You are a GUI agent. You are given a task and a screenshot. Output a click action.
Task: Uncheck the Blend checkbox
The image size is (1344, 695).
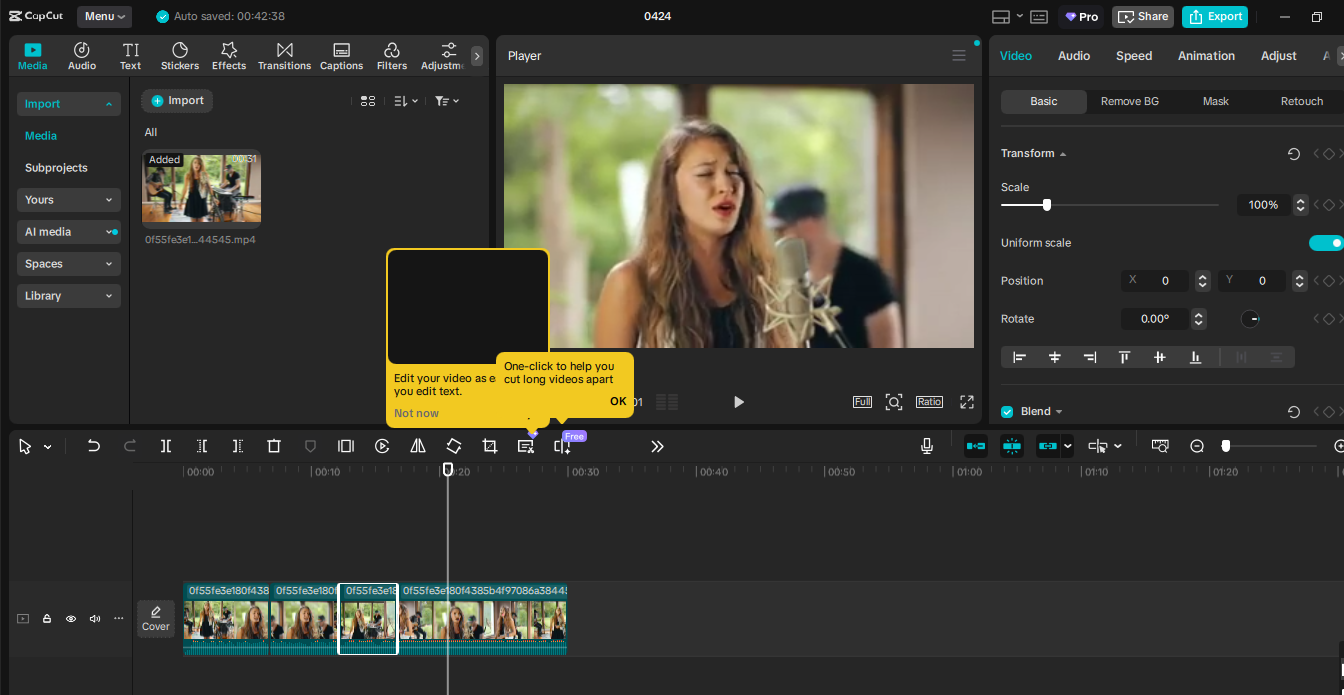1007,412
